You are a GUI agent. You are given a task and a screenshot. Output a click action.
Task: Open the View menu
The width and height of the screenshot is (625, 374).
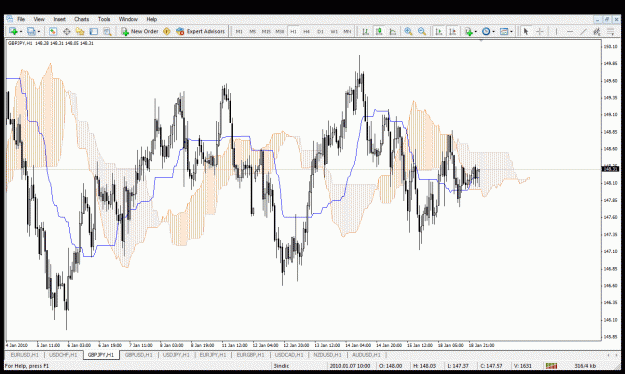click(x=39, y=19)
